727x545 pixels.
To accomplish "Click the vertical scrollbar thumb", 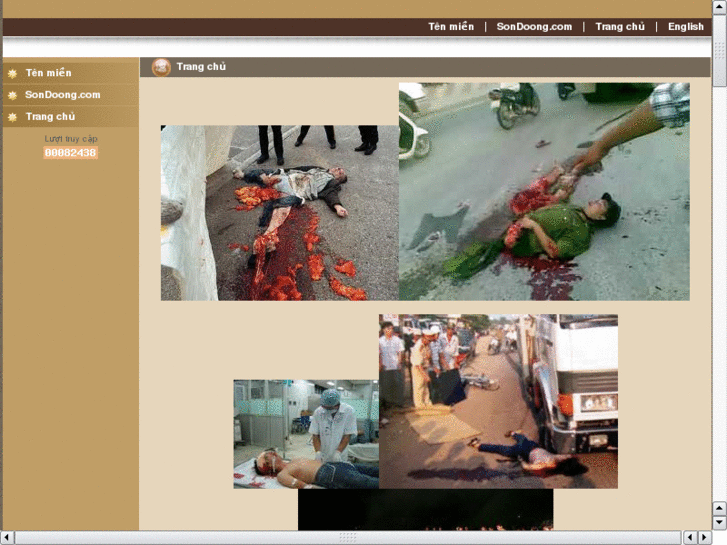I will click(x=719, y=50).
